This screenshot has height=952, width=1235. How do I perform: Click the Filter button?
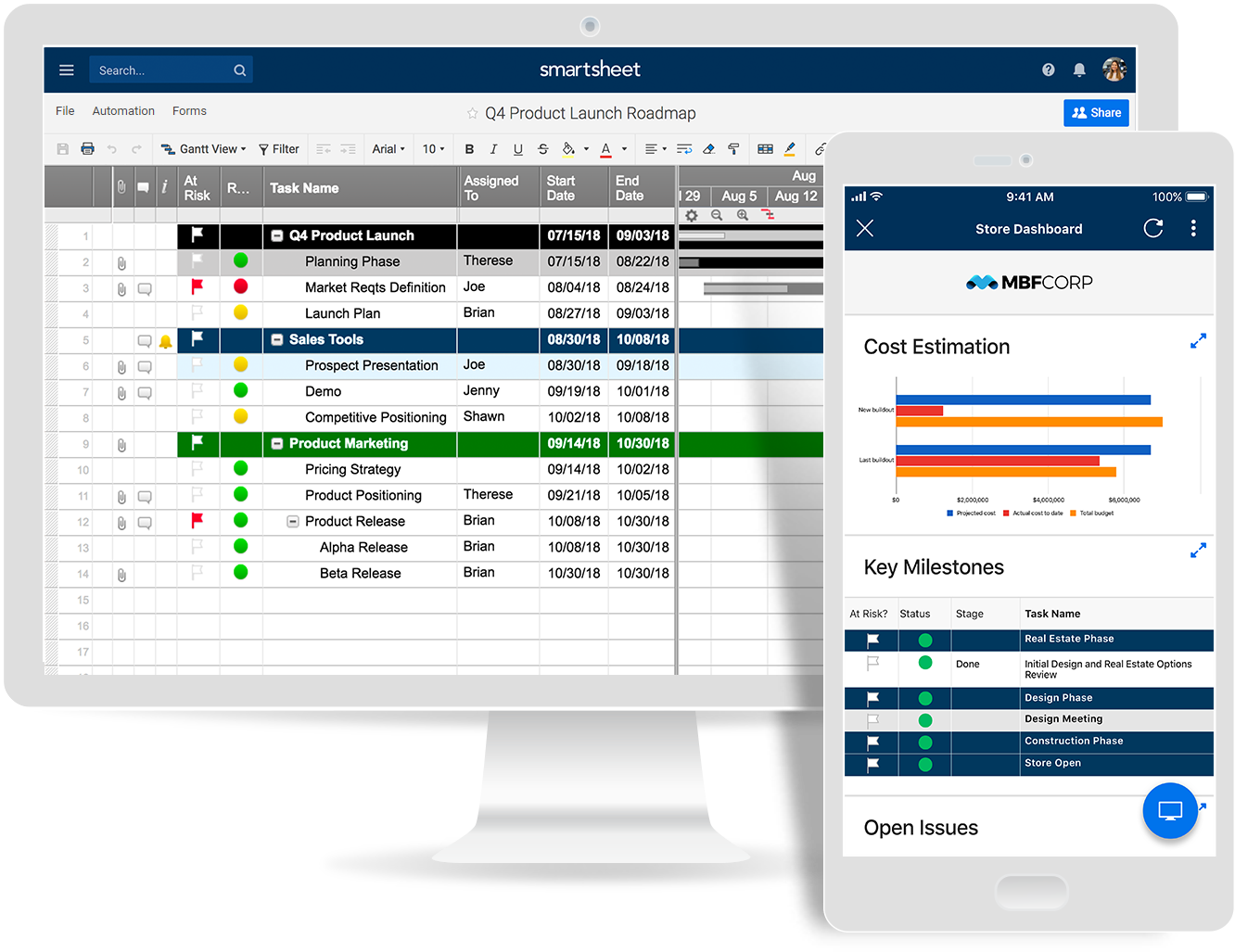279,149
